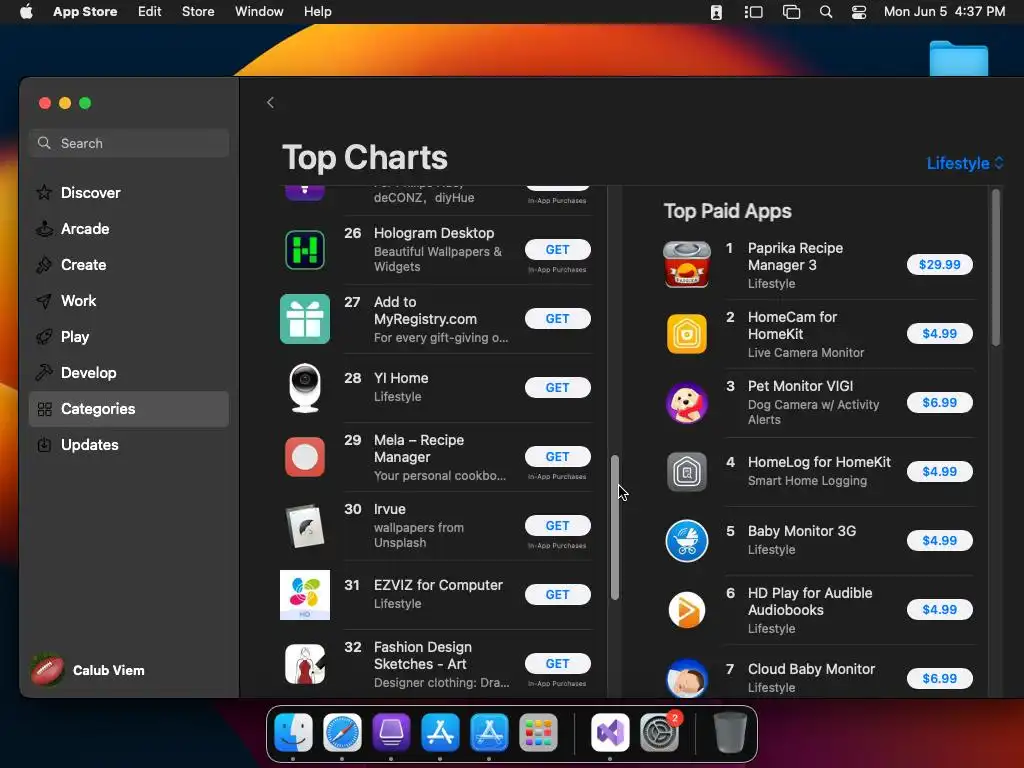
Task: Buy Paprika Recipe Manager 3 for $29.99
Action: [940, 264]
